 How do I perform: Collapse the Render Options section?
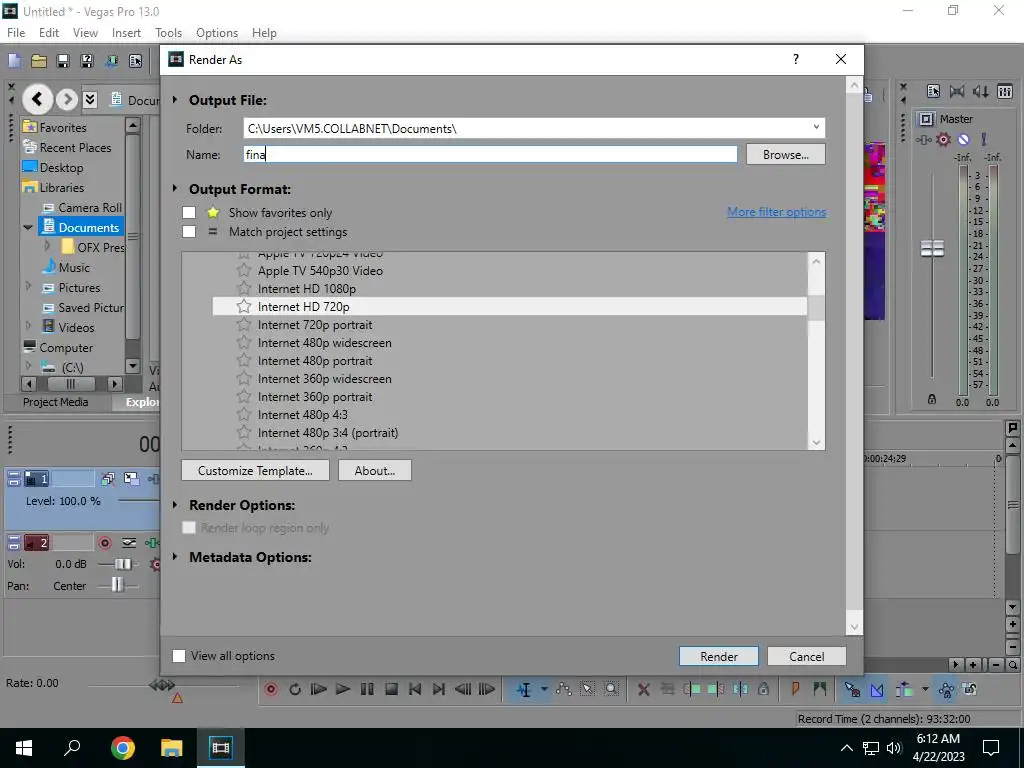[x=175, y=505]
